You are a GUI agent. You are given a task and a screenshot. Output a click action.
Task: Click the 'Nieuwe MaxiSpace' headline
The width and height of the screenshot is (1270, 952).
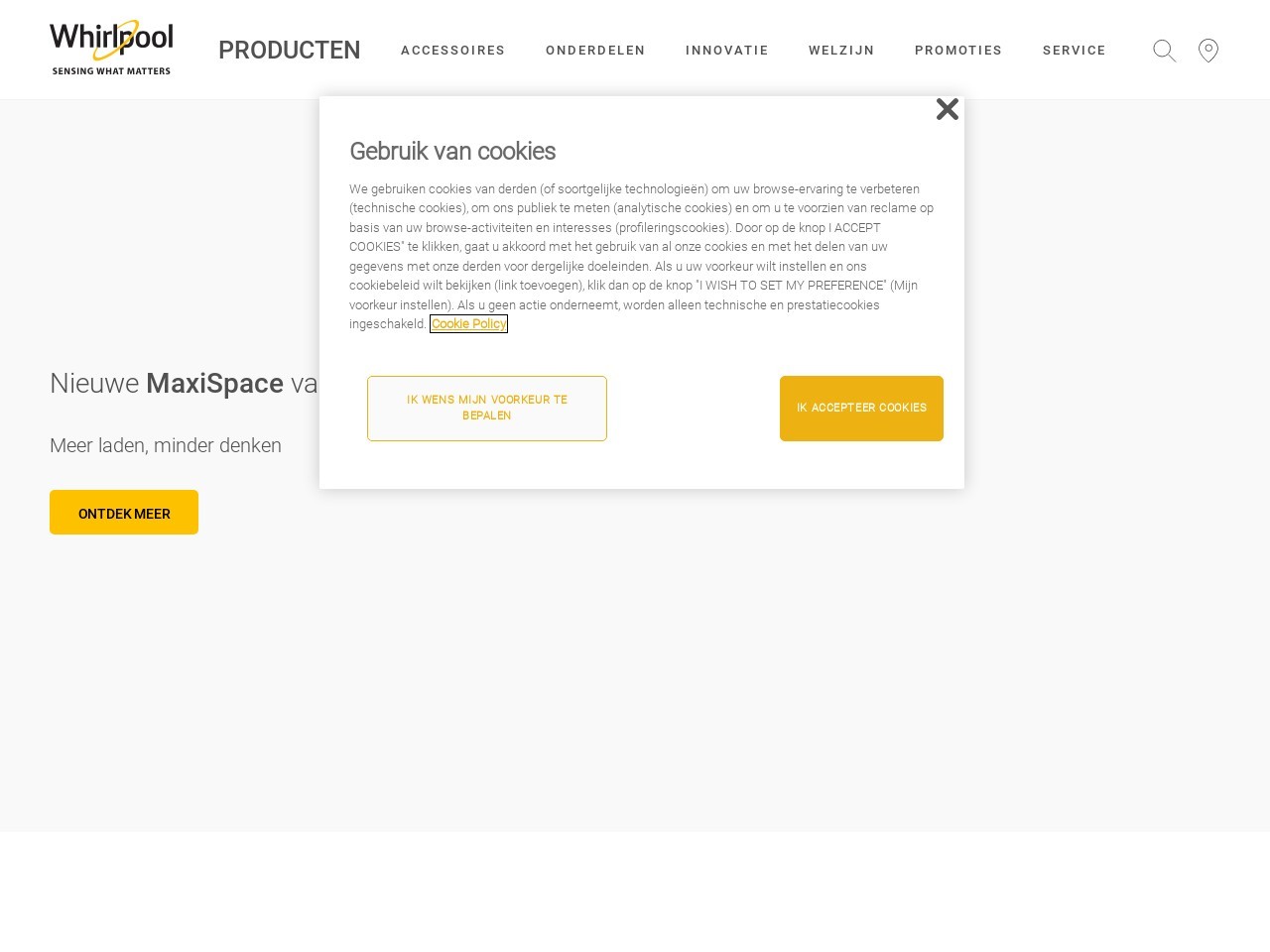pos(184,384)
